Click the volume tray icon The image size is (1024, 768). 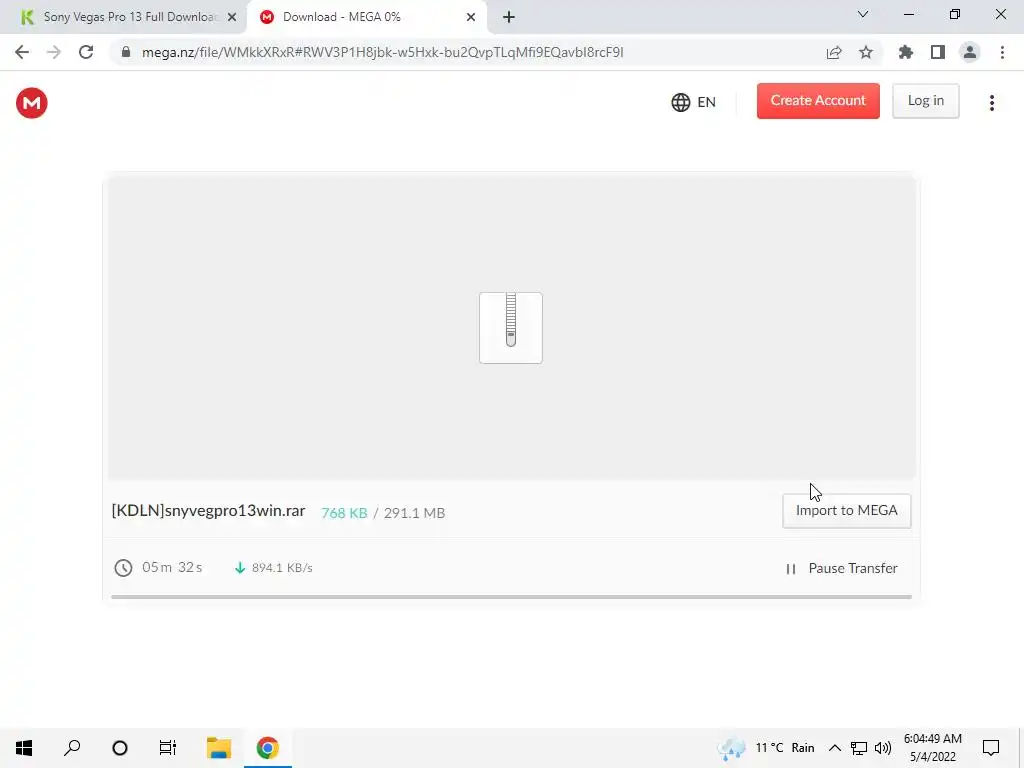coord(883,748)
